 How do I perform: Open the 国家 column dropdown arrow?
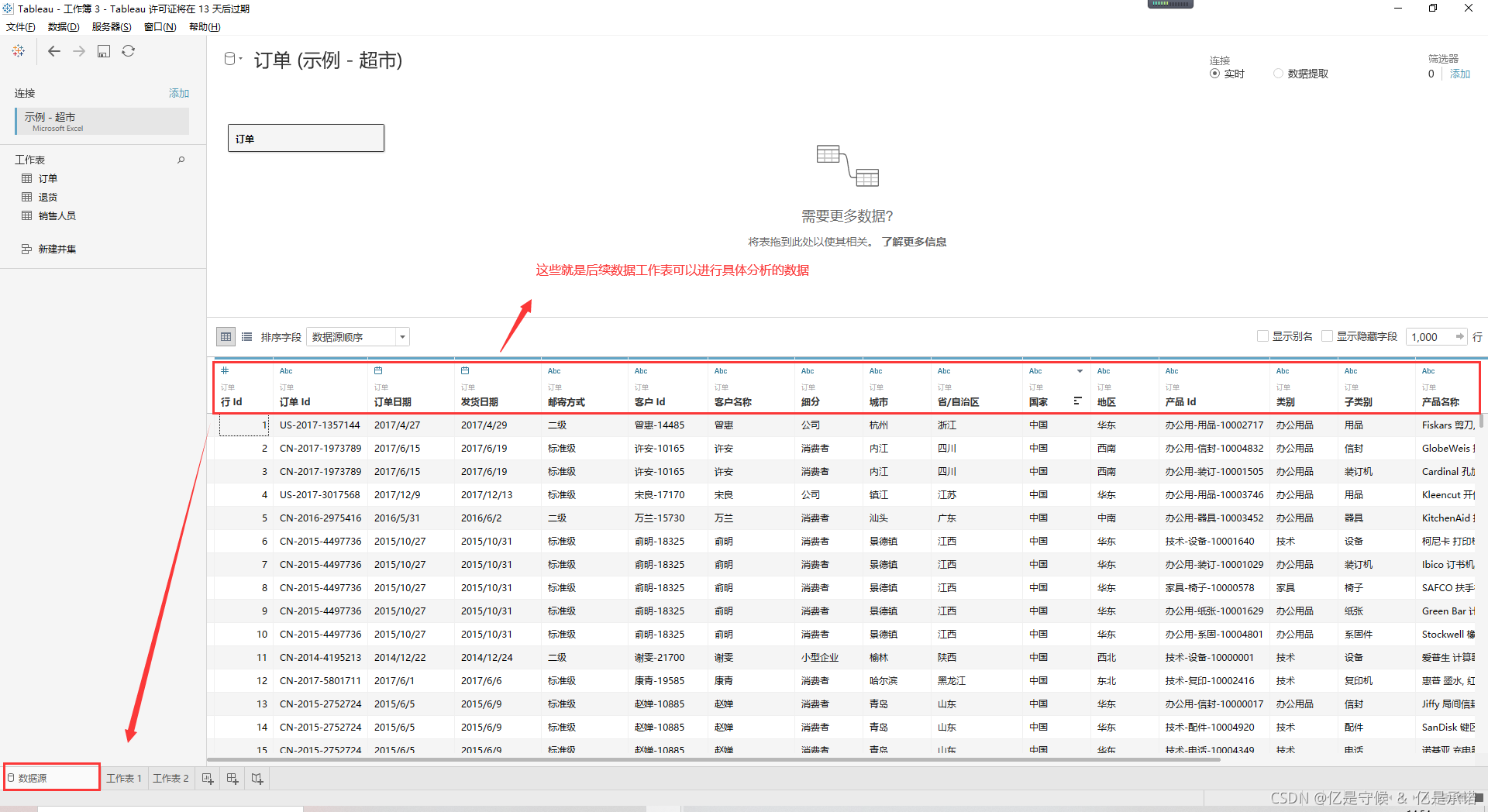coord(1080,371)
